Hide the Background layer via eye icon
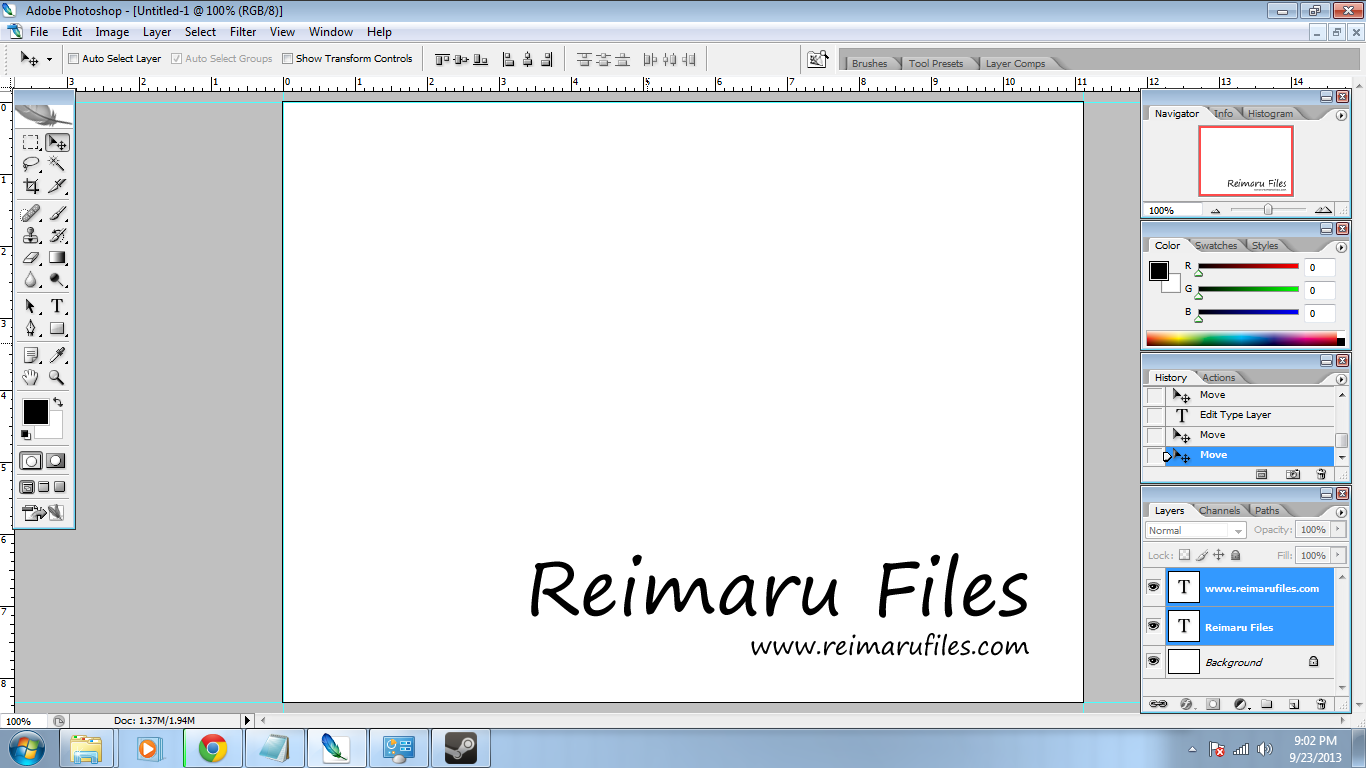 click(x=1153, y=661)
